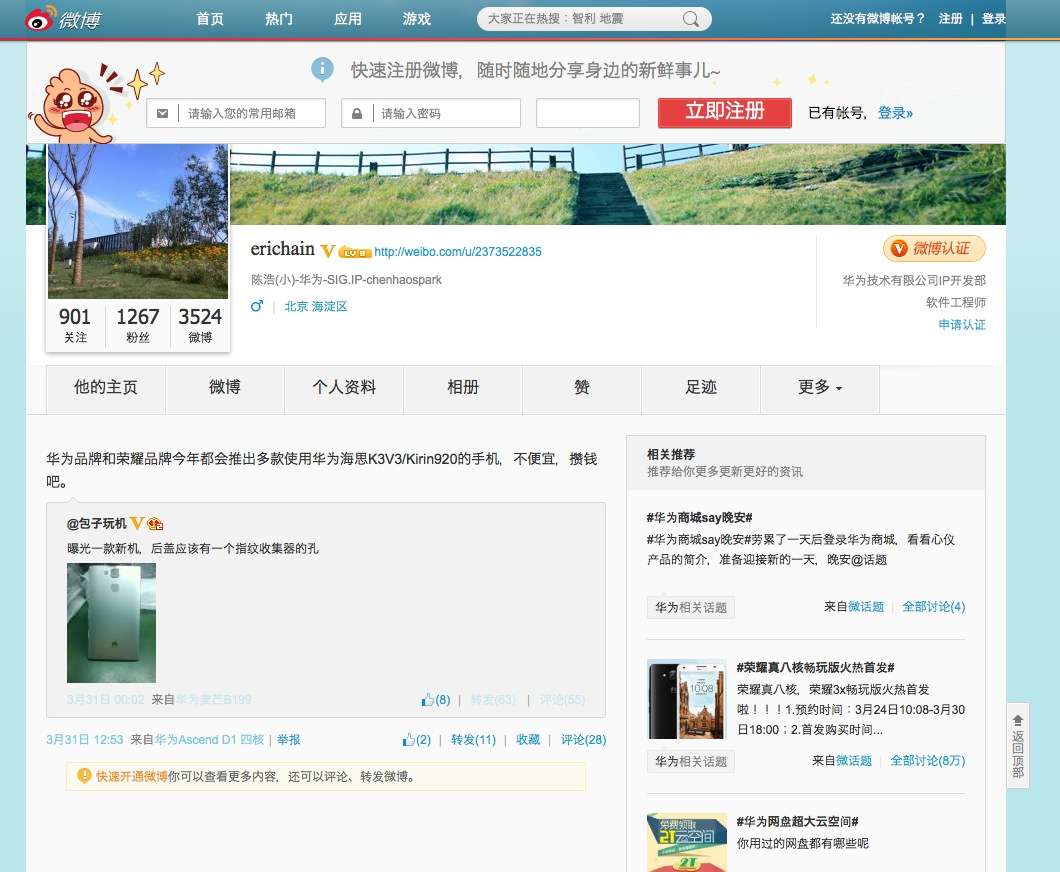Click the 北京 海淀区 location link

coord(316,306)
